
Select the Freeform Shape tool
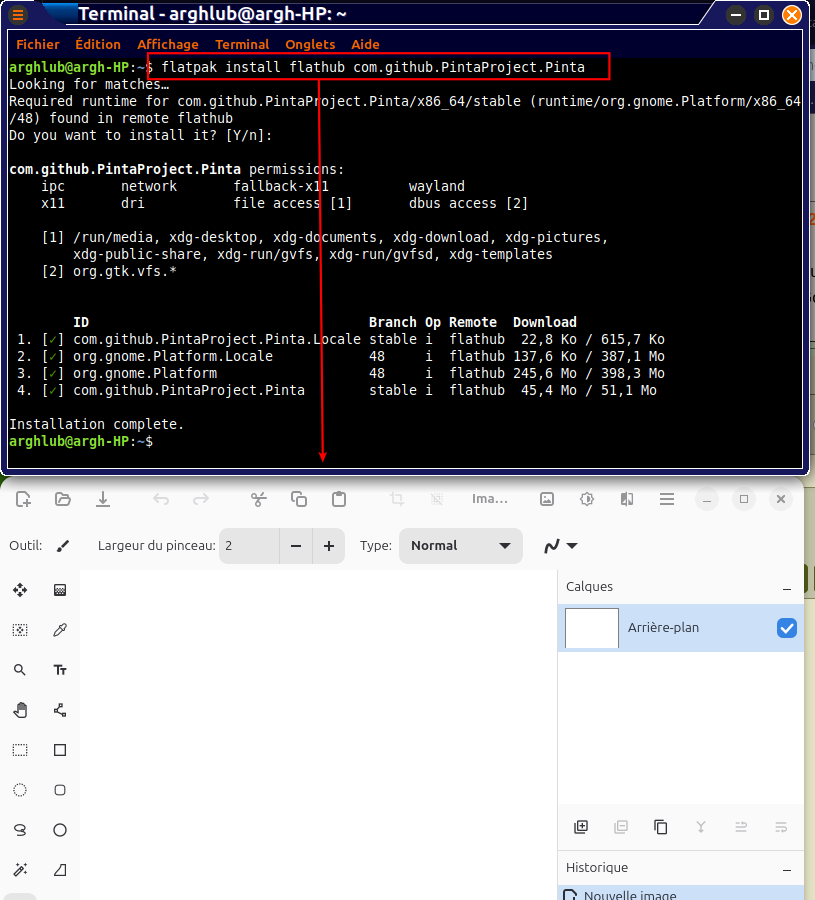point(60,870)
